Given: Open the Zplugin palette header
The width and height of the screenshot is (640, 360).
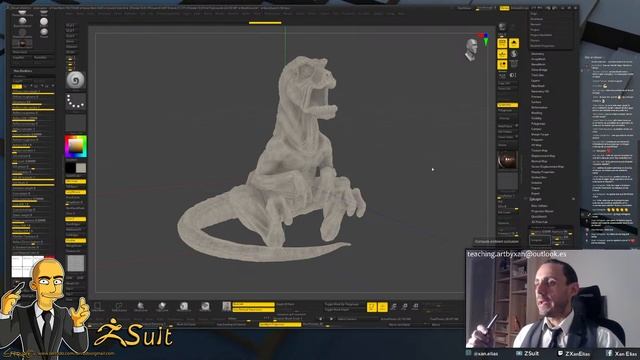Looking at the screenshot, I should tap(536, 199).
